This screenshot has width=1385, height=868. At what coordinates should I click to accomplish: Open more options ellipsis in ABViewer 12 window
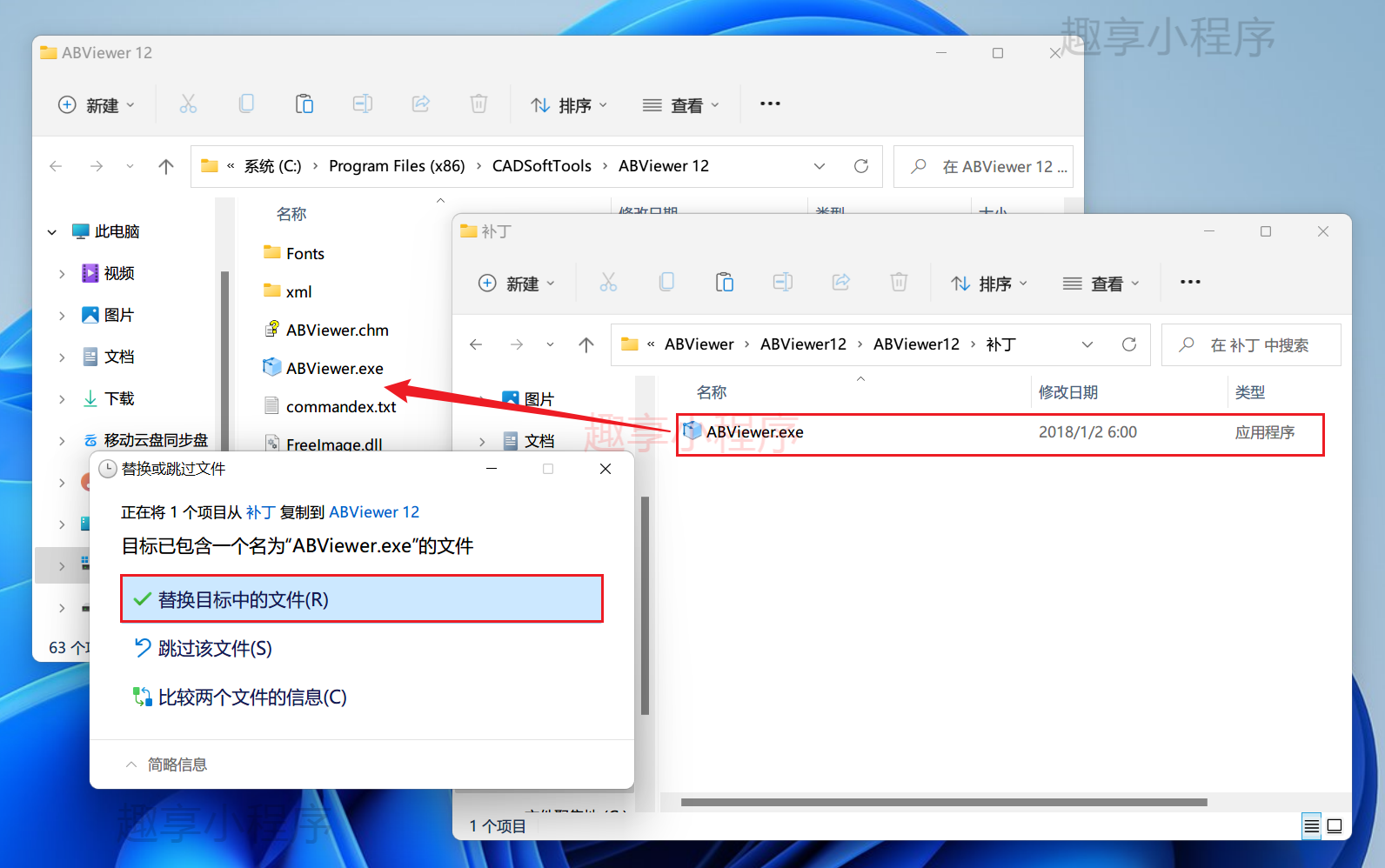click(x=770, y=103)
